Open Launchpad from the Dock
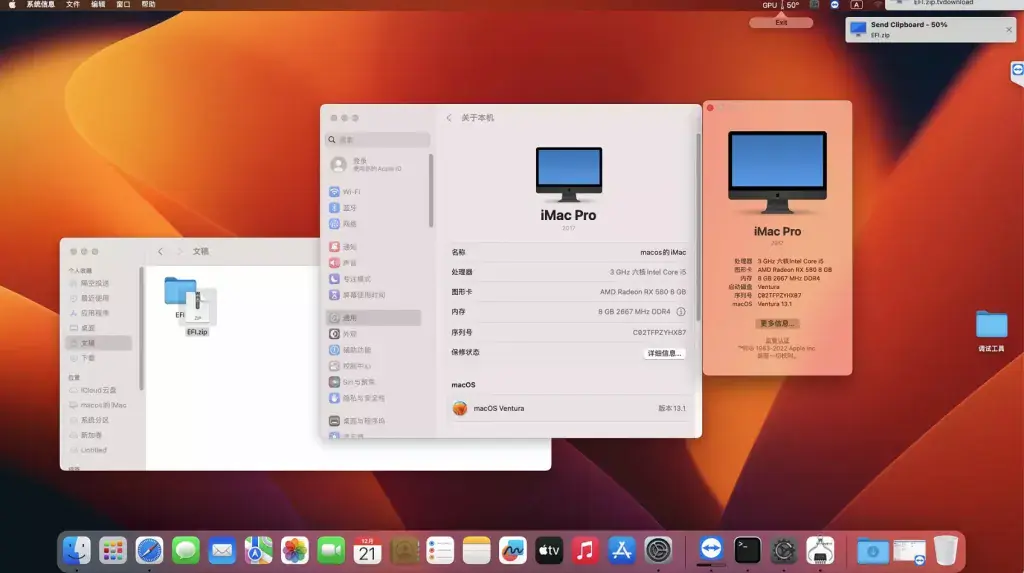This screenshot has height=573, width=1024. (113, 550)
